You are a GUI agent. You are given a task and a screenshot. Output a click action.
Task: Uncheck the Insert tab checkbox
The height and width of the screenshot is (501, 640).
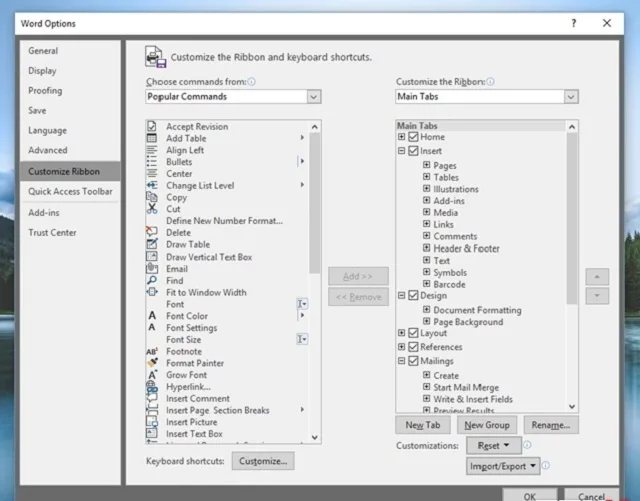[x=413, y=151]
